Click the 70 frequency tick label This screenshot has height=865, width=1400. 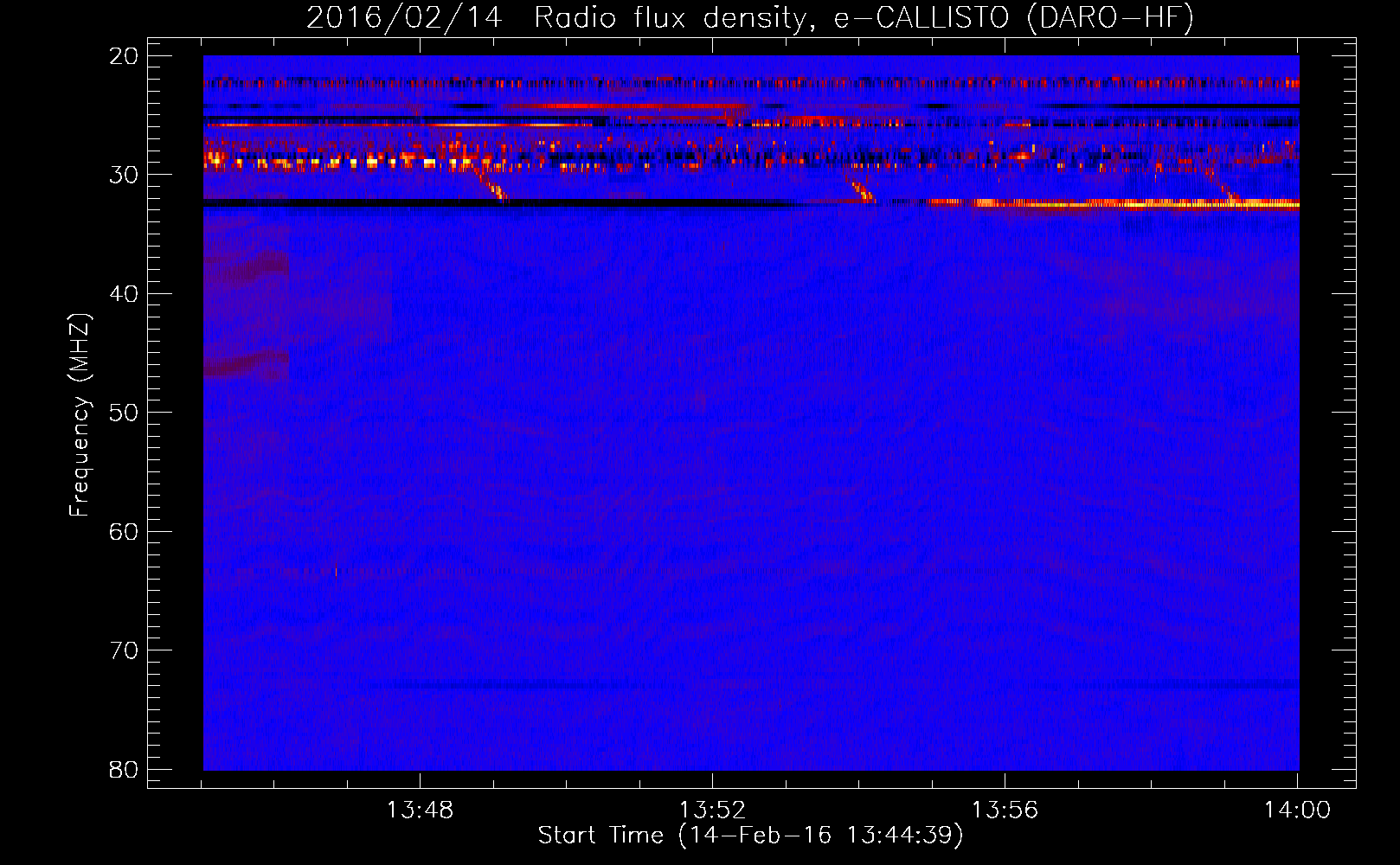[x=125, y=650]
